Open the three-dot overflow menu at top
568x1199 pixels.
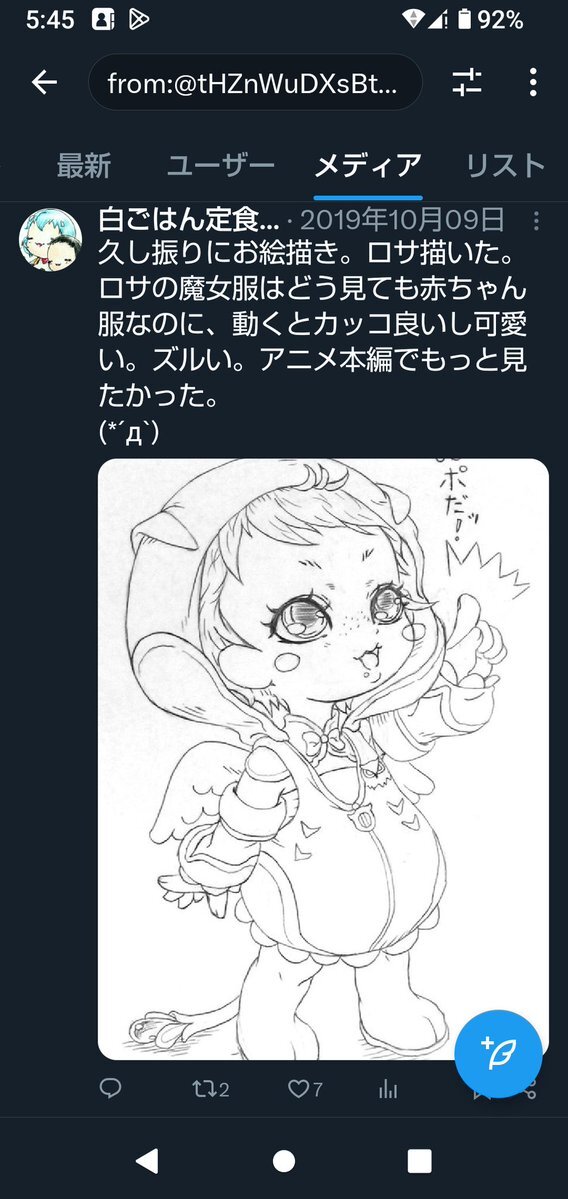533,82
